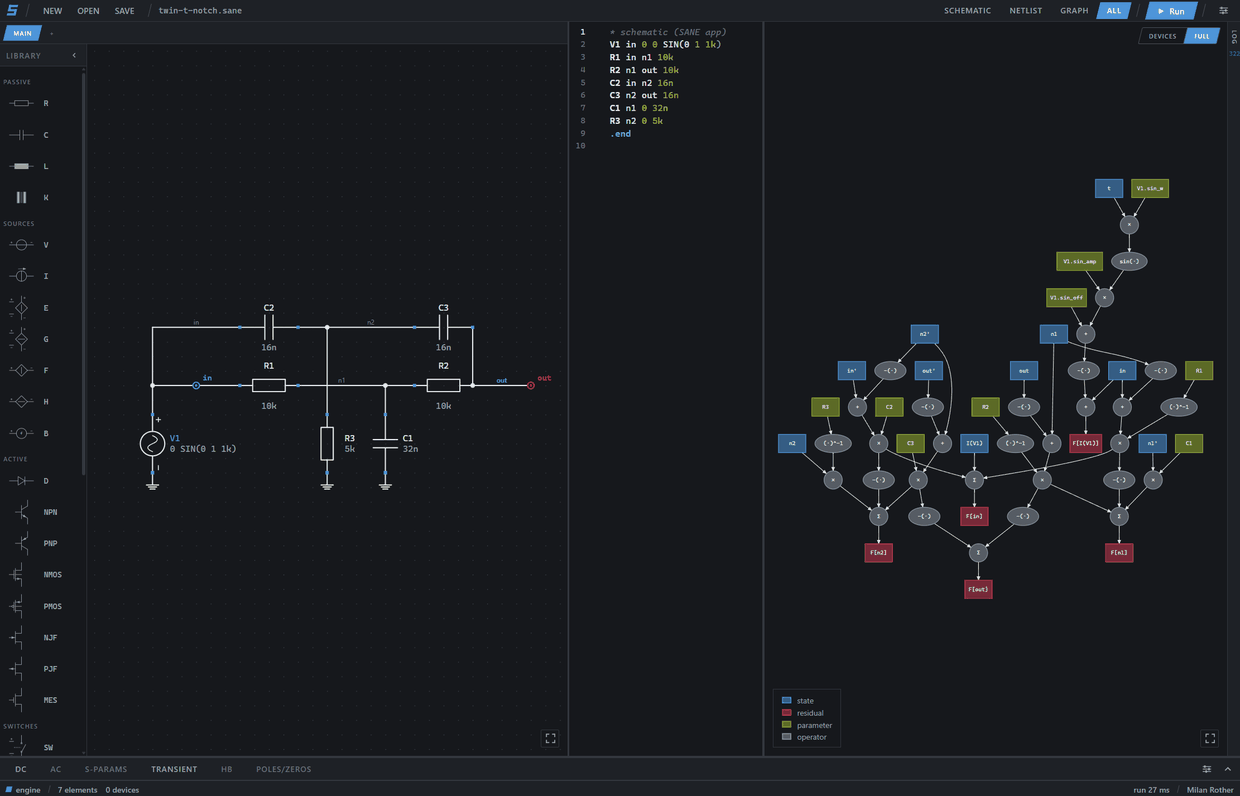Viewport: 1240px width, 796px height.
Task: Run the simulation
Action: (1170, 11)
